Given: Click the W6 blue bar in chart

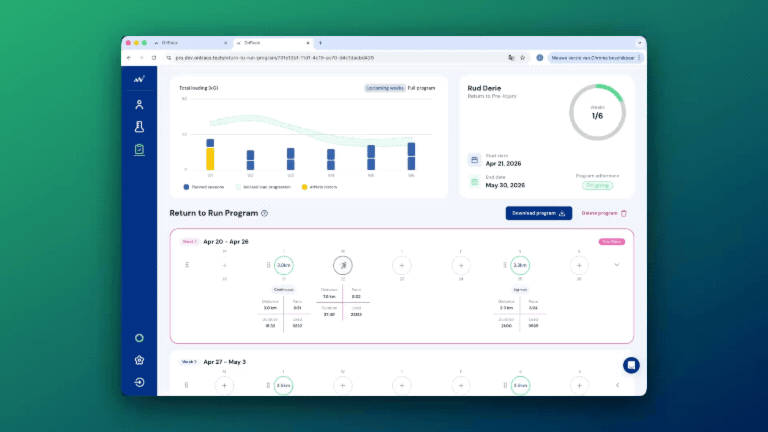Looking at the screenshot, I should [x=411, y=156].
